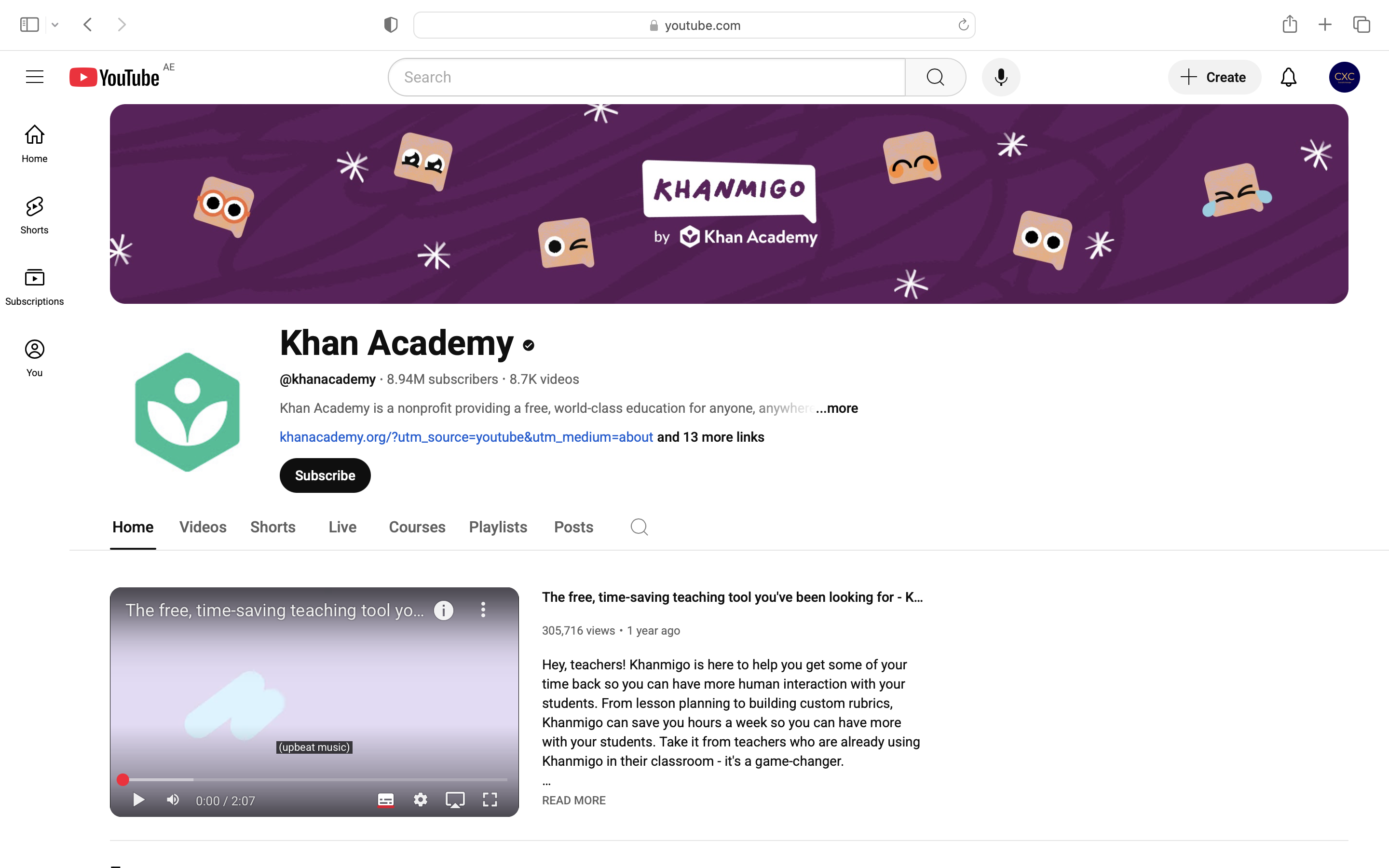
Task: Expand channel description with ...more
Action: pos(837,408)
